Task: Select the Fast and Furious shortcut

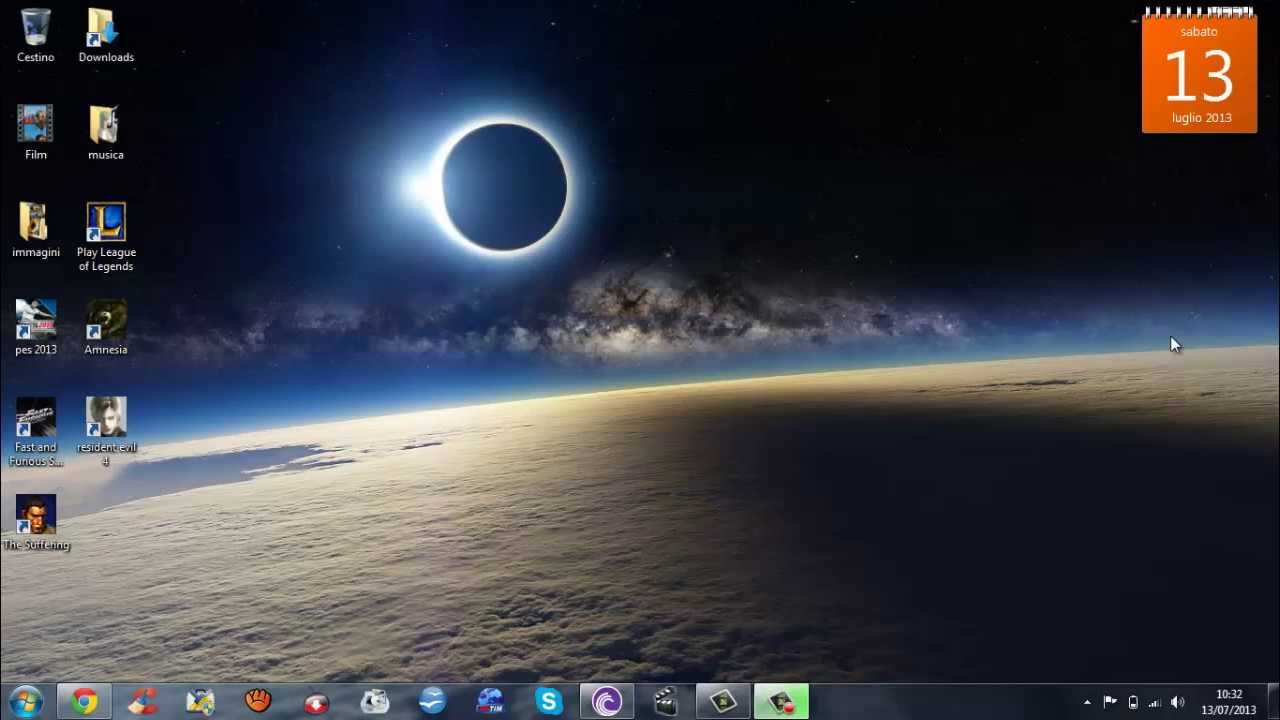Action: coord(36,432)
